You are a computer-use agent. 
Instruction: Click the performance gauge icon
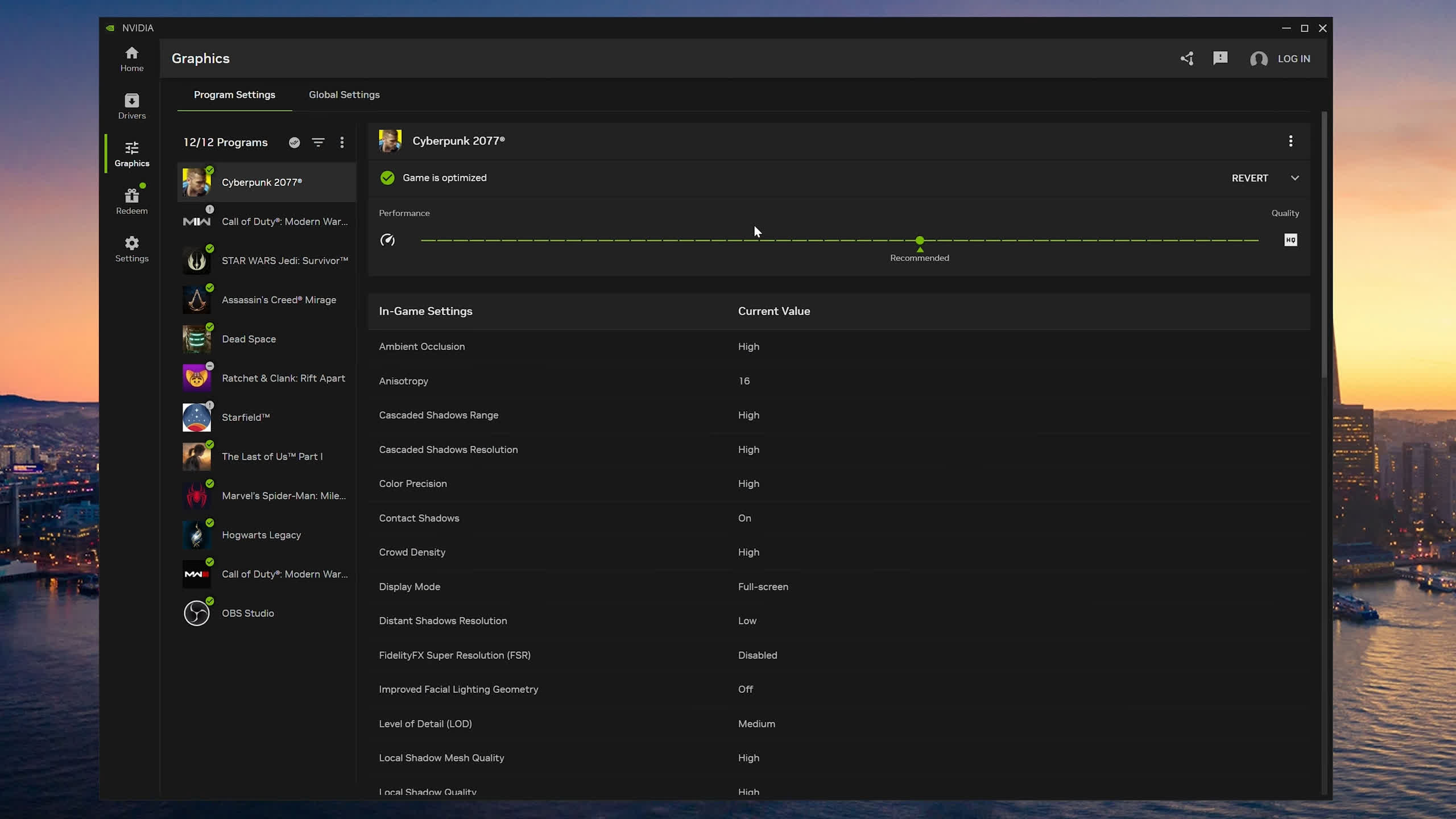click(x=387, y=240)
